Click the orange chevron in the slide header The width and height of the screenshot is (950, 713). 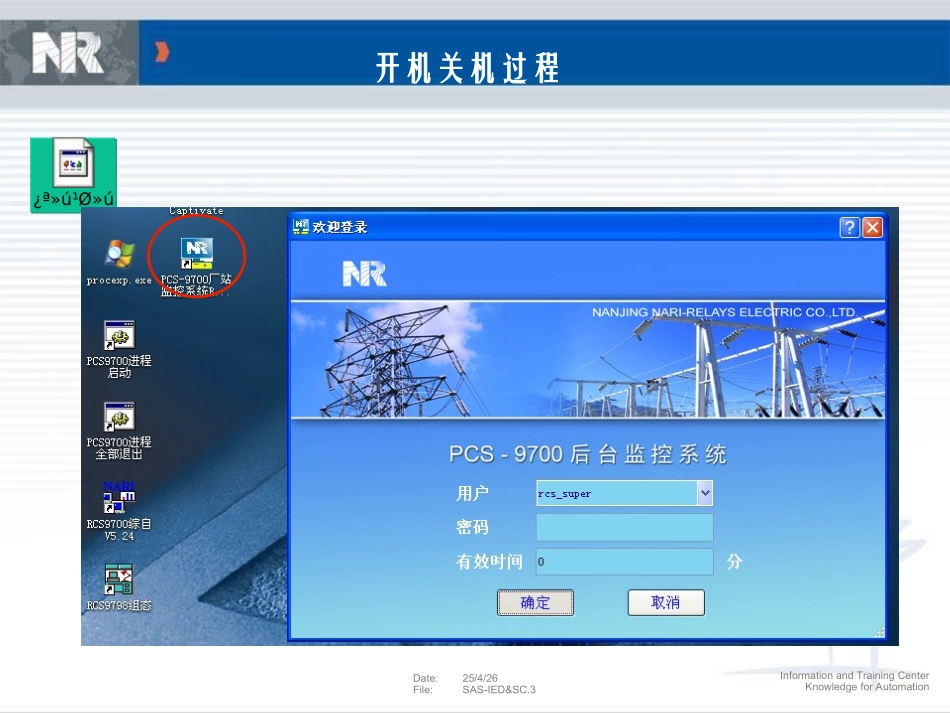(x=161, y=52)
